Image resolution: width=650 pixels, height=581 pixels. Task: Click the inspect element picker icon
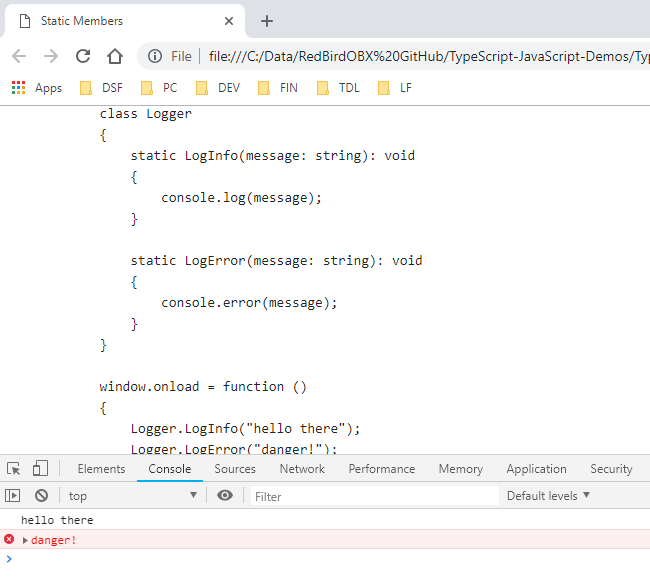[14, 469]
